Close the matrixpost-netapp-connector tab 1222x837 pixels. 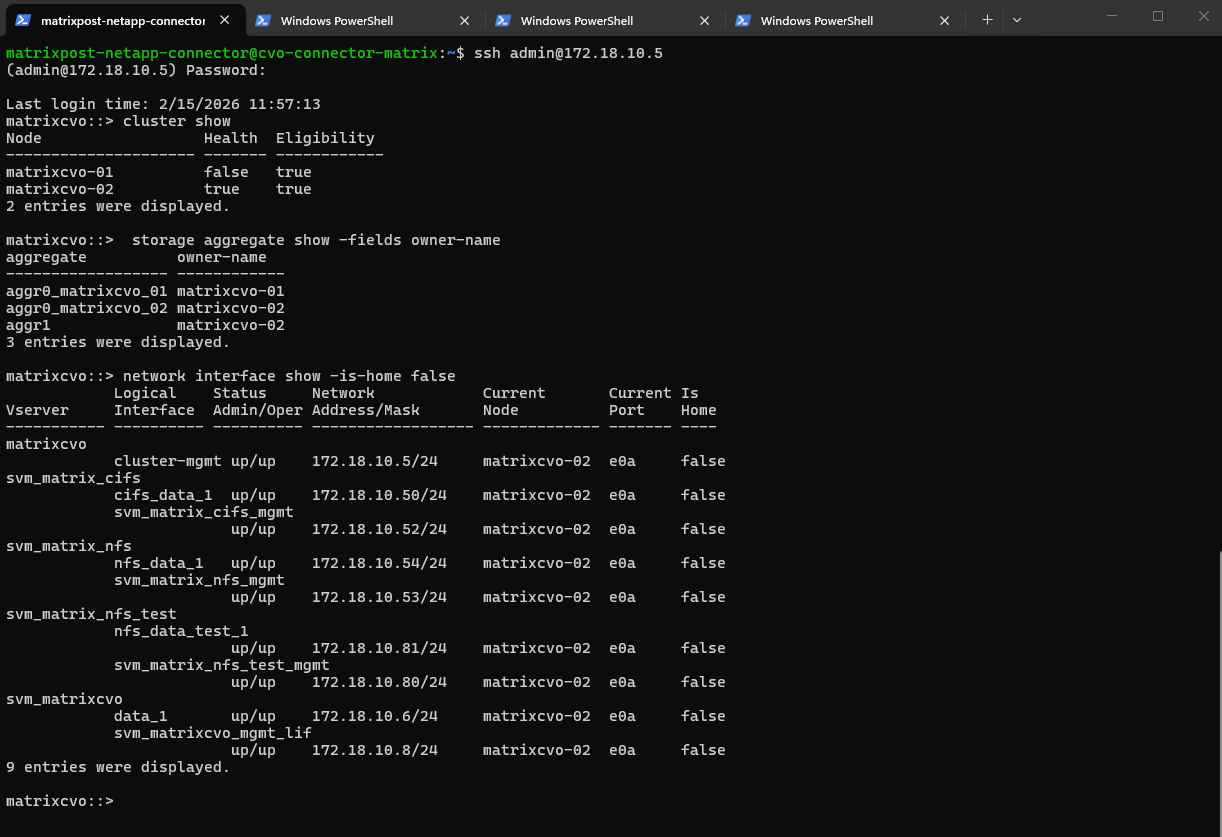(225, 20)
